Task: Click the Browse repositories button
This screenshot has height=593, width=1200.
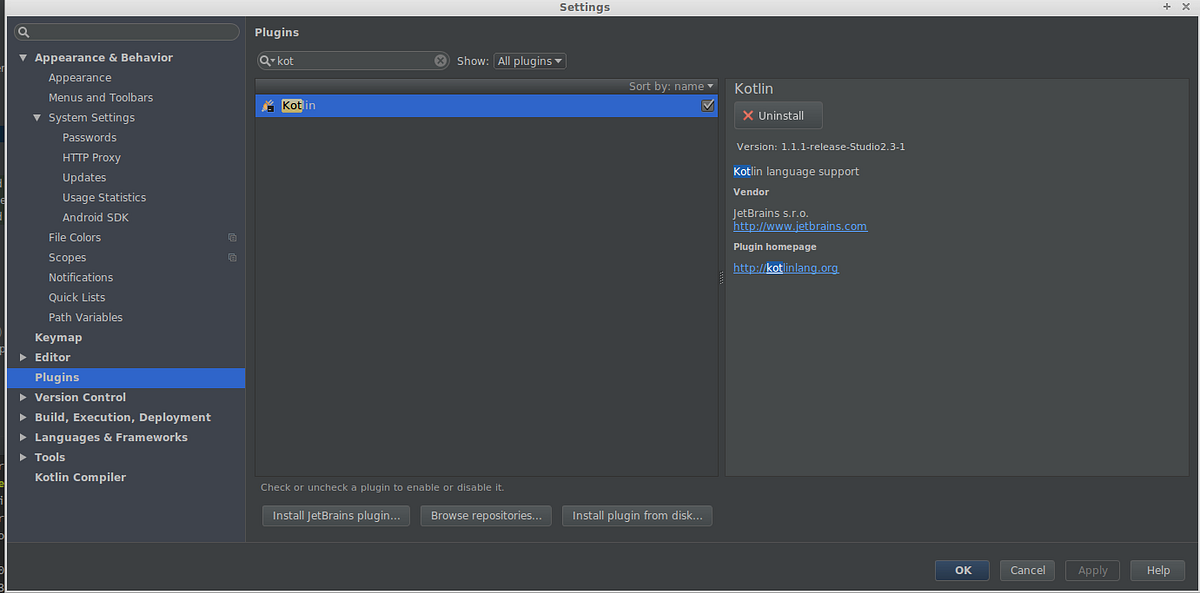Action: [x=486, y=515]
